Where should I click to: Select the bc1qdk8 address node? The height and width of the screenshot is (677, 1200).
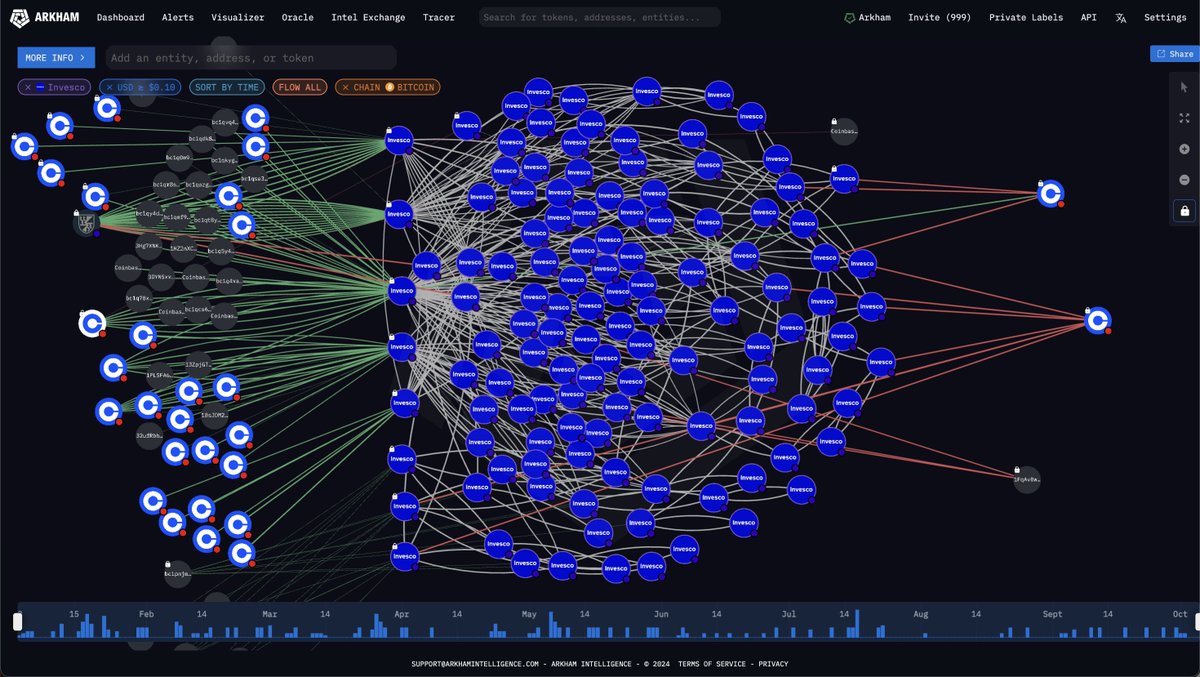point(203,138)
